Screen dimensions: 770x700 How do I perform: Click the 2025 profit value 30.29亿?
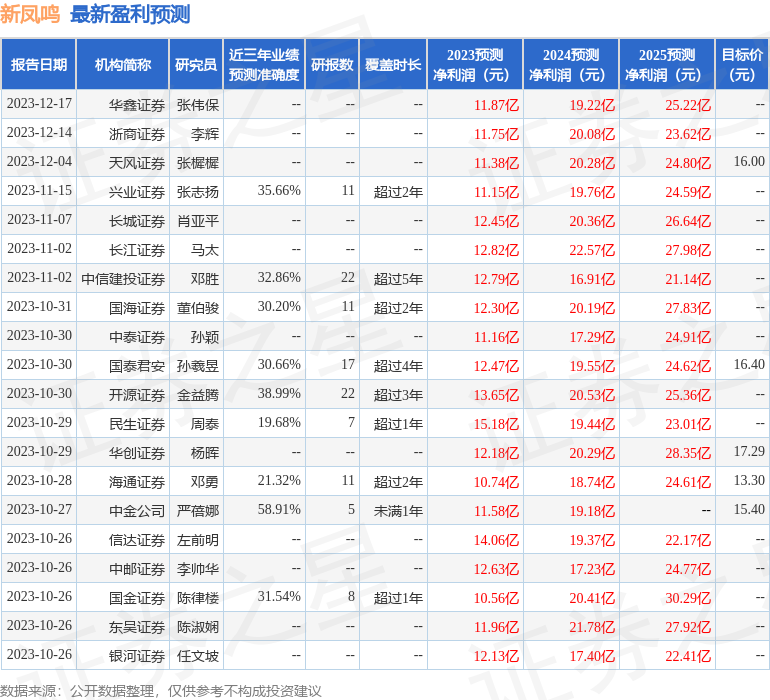click(x=688, y=598)
